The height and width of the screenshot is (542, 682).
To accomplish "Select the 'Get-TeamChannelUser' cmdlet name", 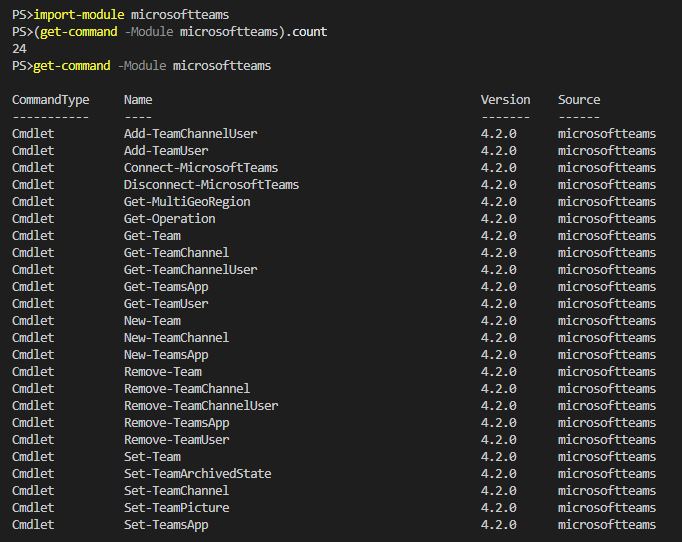I will (191, 270).
